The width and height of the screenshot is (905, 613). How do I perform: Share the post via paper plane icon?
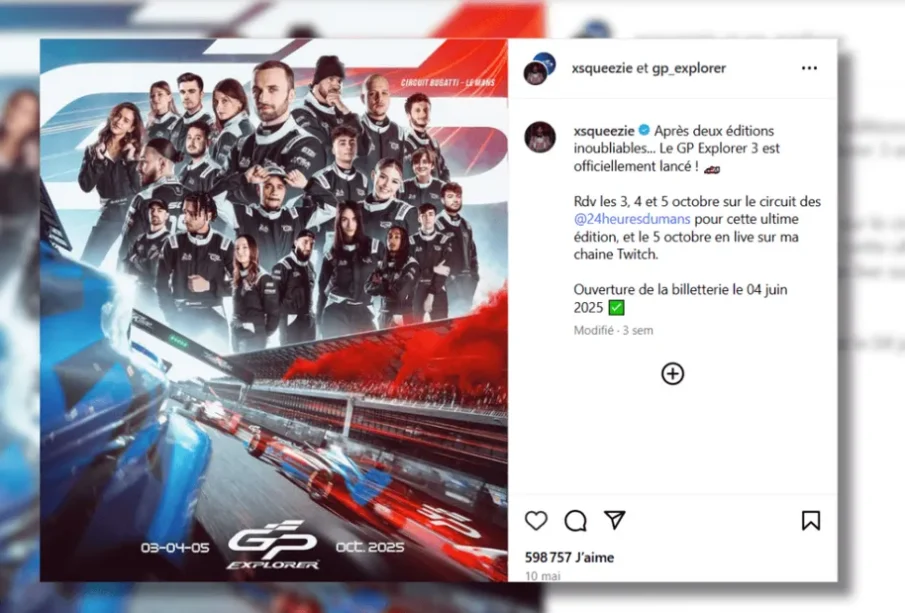point(615,520)
